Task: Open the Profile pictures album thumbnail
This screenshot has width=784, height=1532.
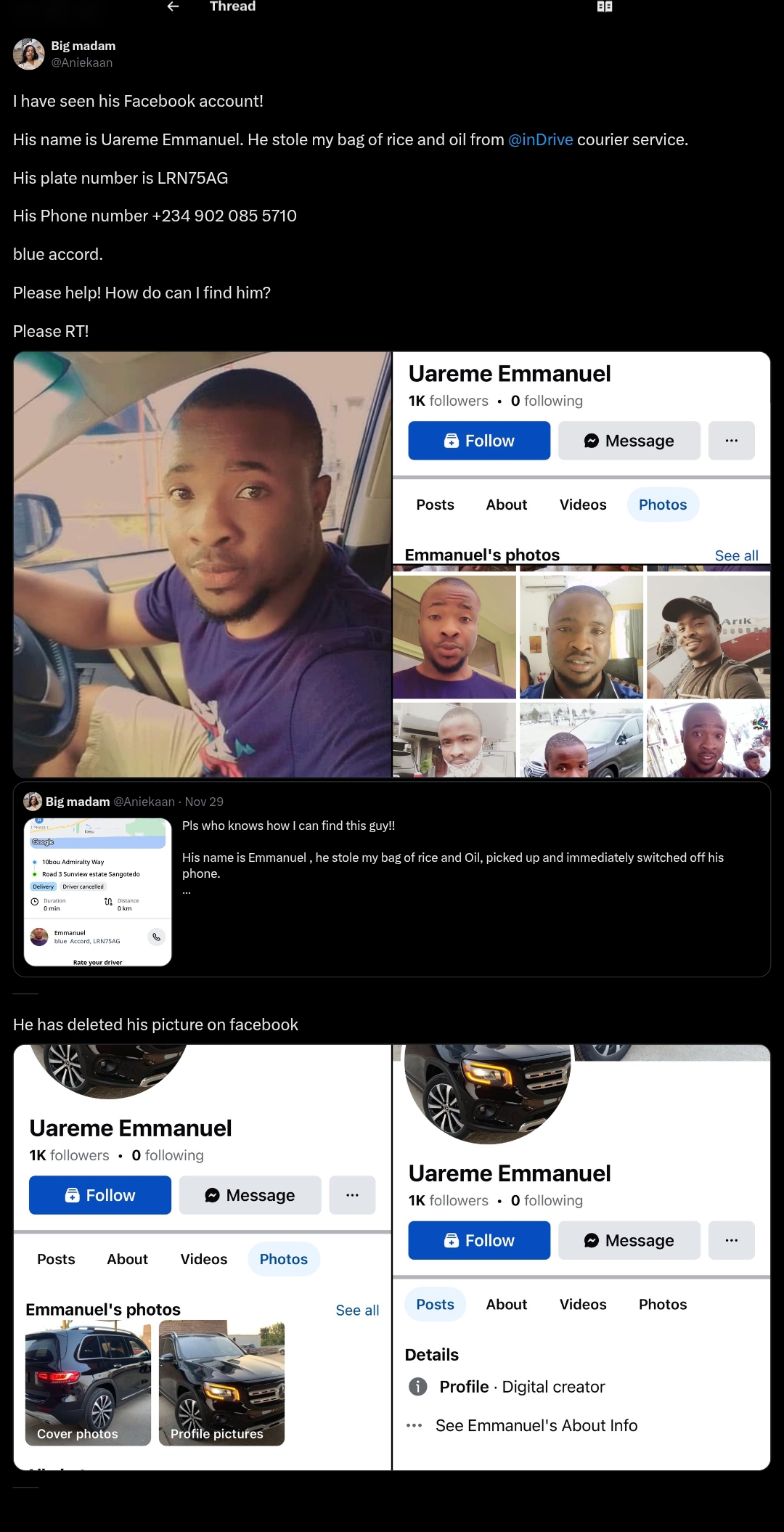Action: (x=221, y=1383)
